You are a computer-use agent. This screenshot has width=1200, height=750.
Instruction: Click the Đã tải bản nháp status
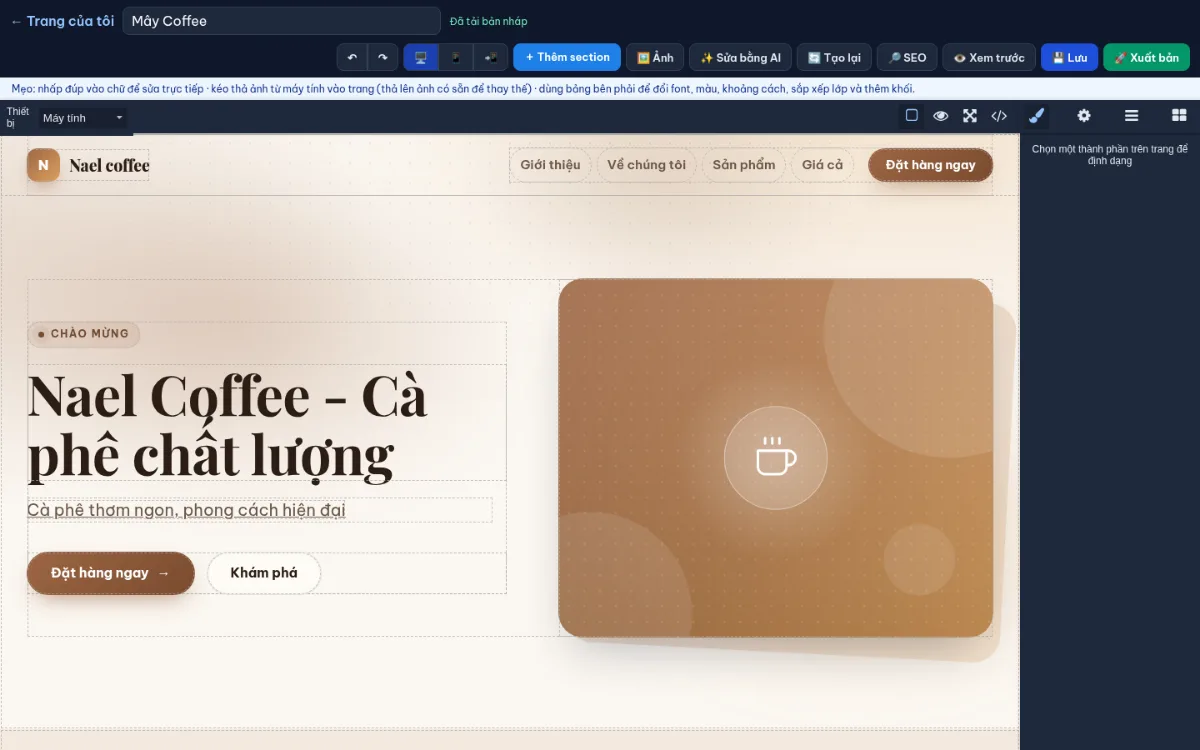coord(488,21)
